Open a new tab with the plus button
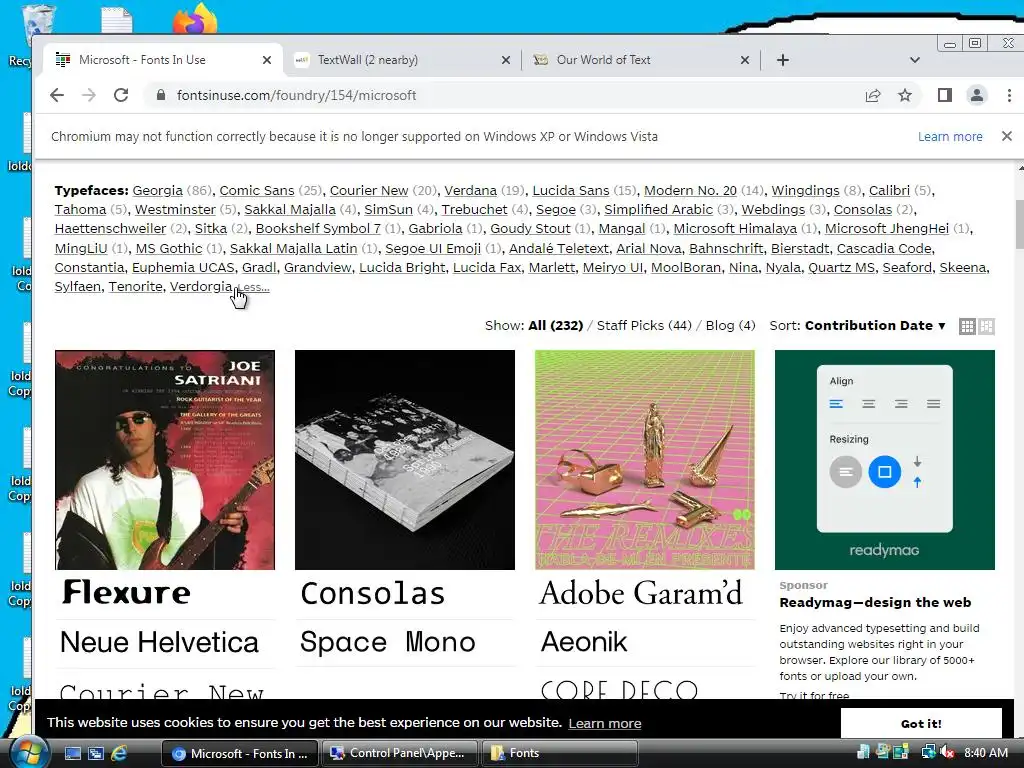The height and width of the screenshot is (768, 1024). click(782, 60)
